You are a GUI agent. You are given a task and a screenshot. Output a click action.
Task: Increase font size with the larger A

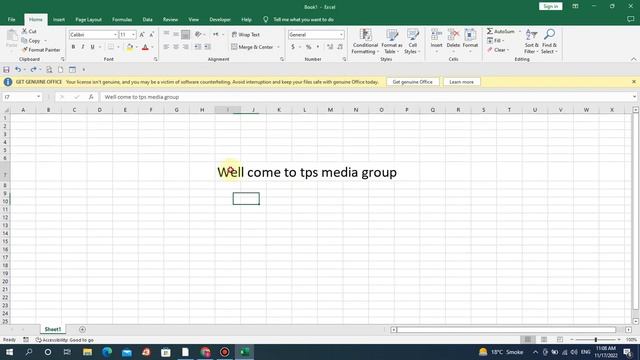(142, 35)
